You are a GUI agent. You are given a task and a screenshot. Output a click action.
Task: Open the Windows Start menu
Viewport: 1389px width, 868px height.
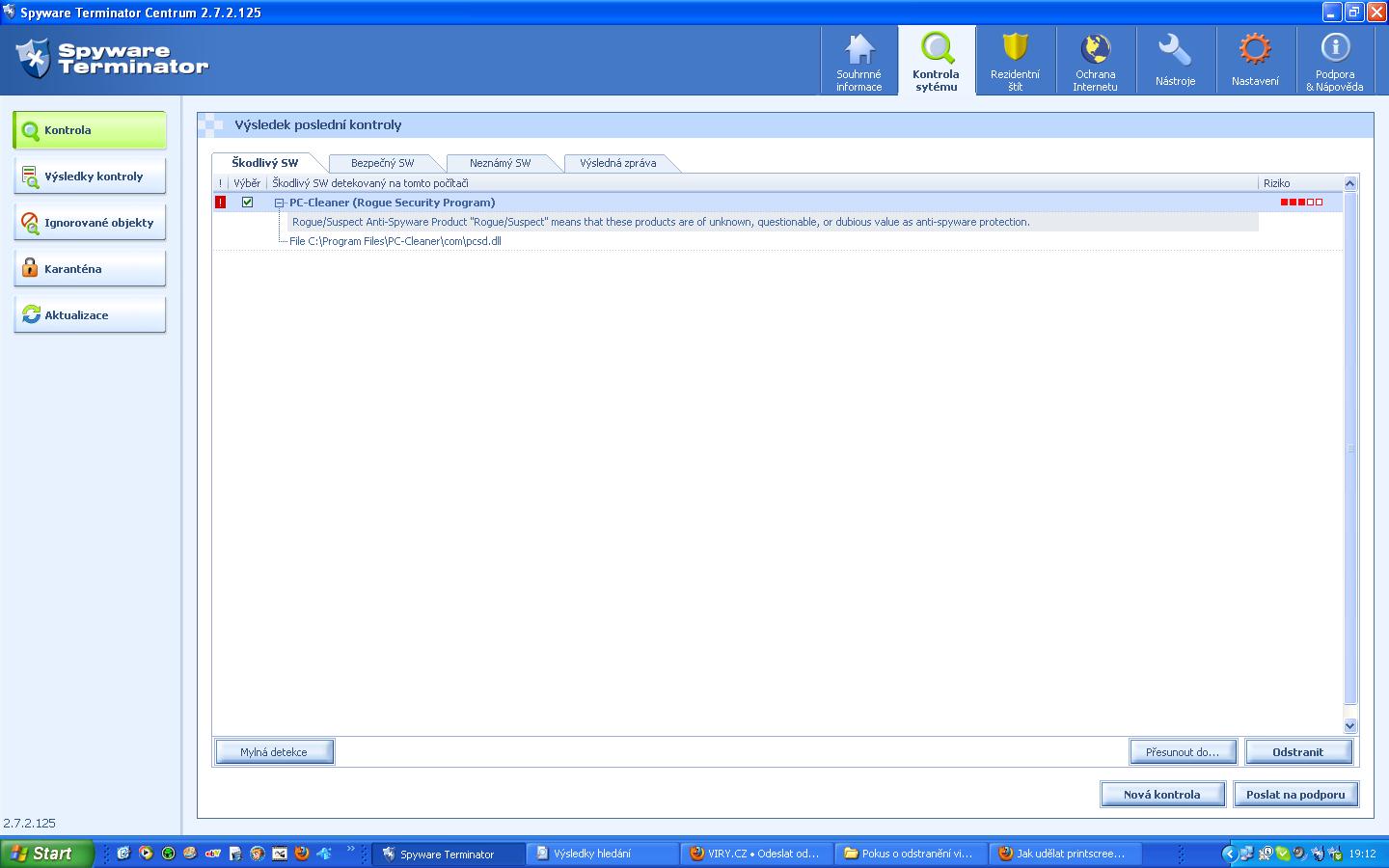46,854
